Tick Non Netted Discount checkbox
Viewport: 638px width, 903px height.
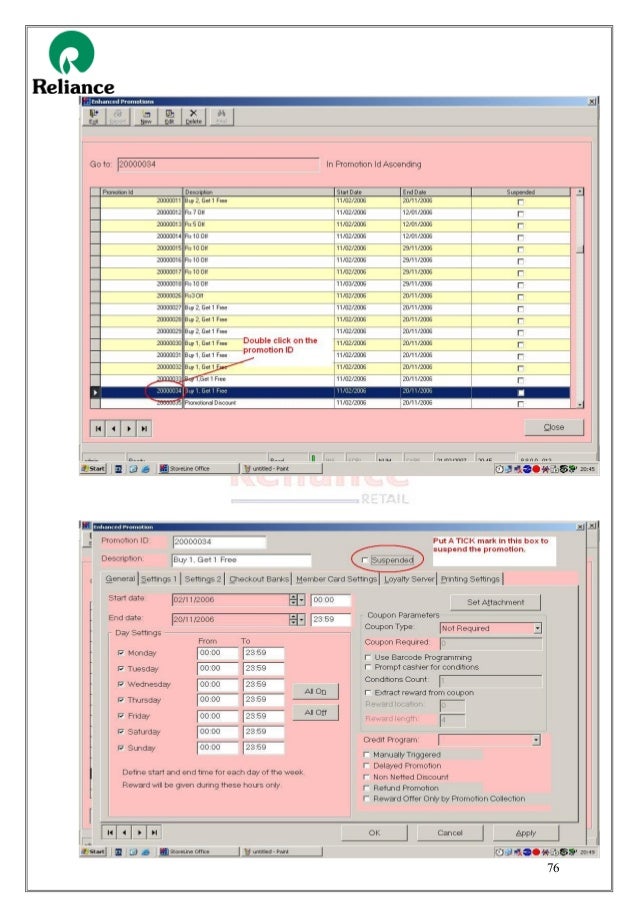[366, 777]
